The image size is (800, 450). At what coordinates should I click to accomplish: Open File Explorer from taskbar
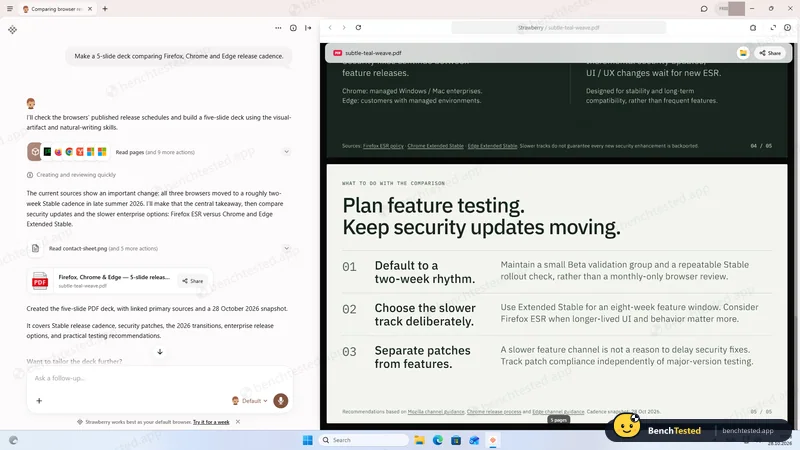[419, 440]
